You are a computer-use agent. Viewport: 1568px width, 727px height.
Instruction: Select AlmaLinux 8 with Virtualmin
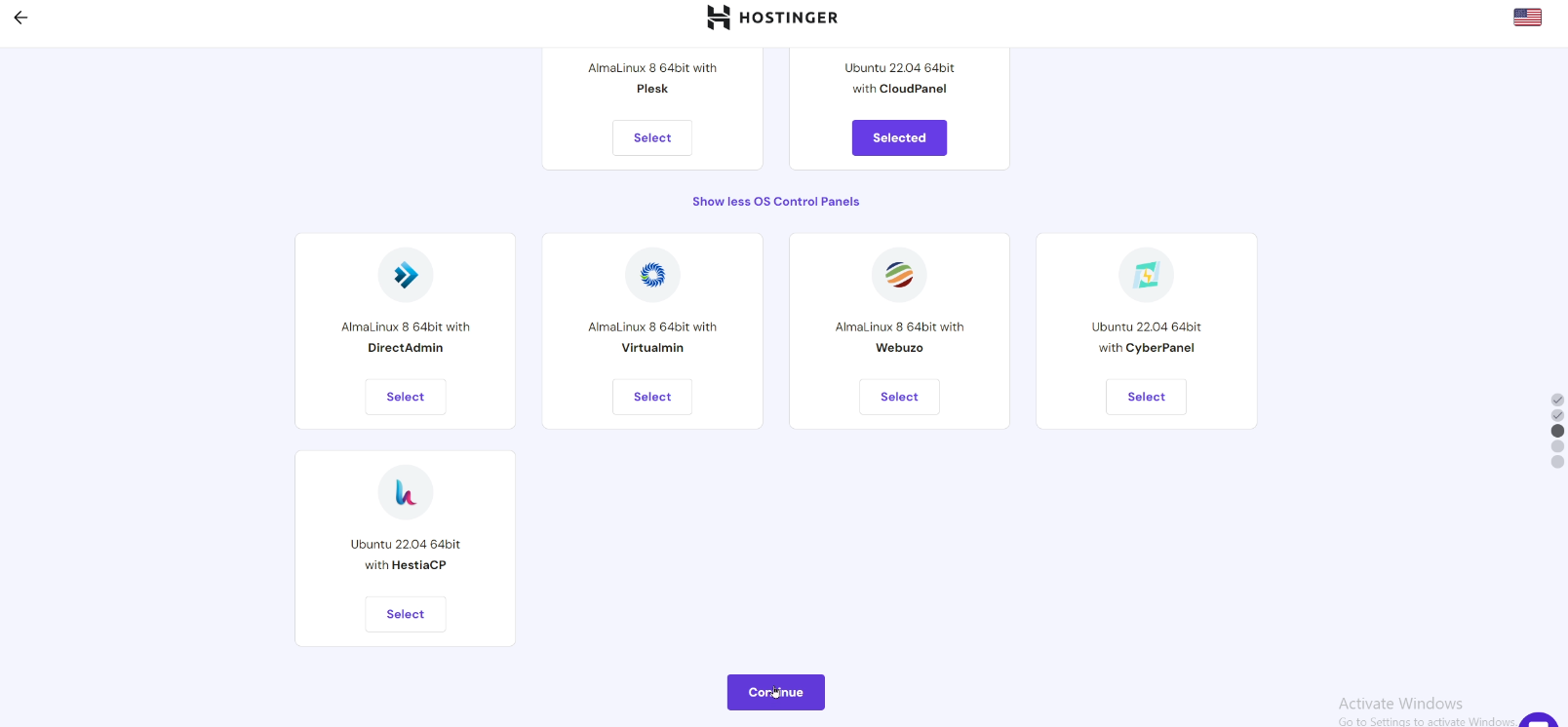tap(652, 397)
